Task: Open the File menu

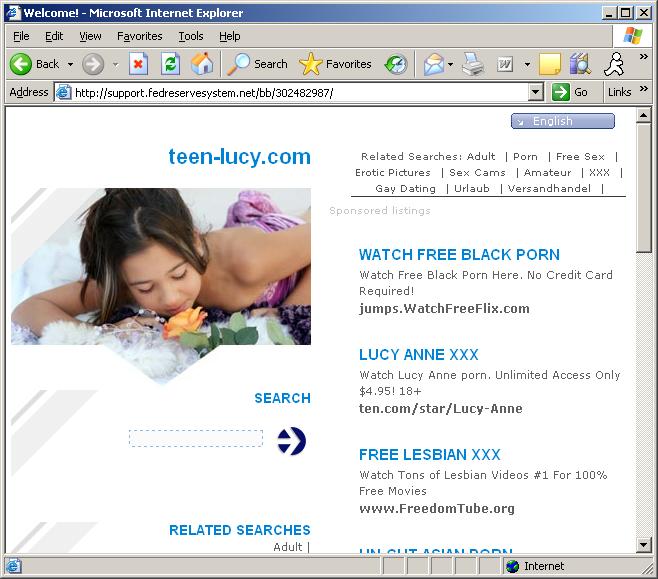Action: [21, 37]
